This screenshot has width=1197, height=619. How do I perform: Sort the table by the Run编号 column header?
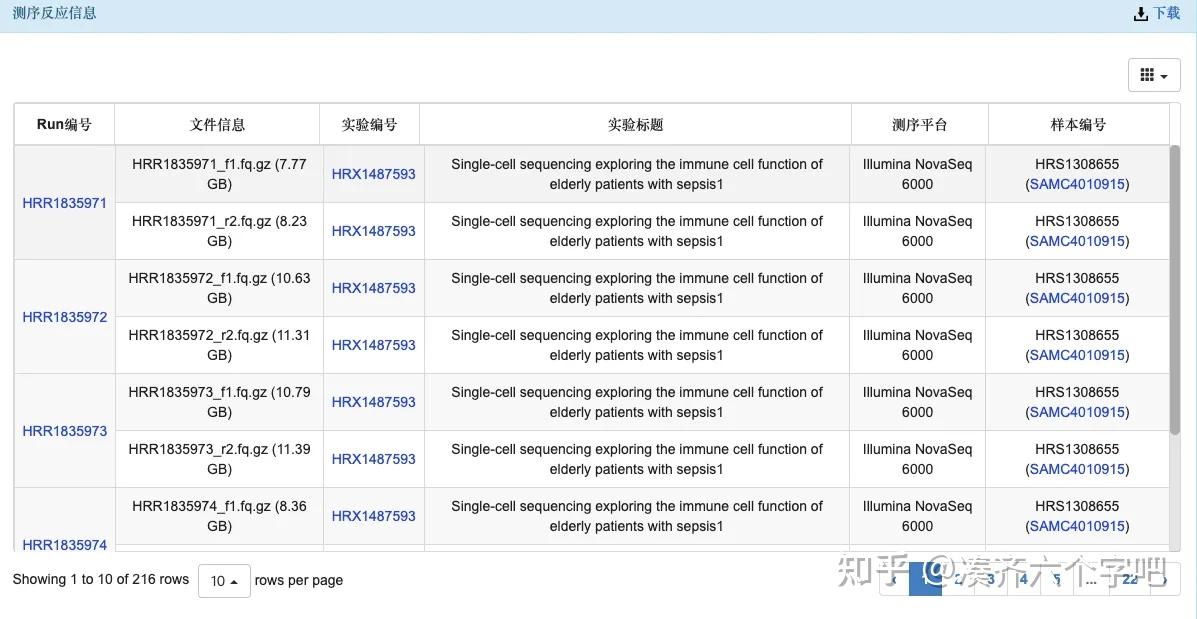click(x=64, y=124)
